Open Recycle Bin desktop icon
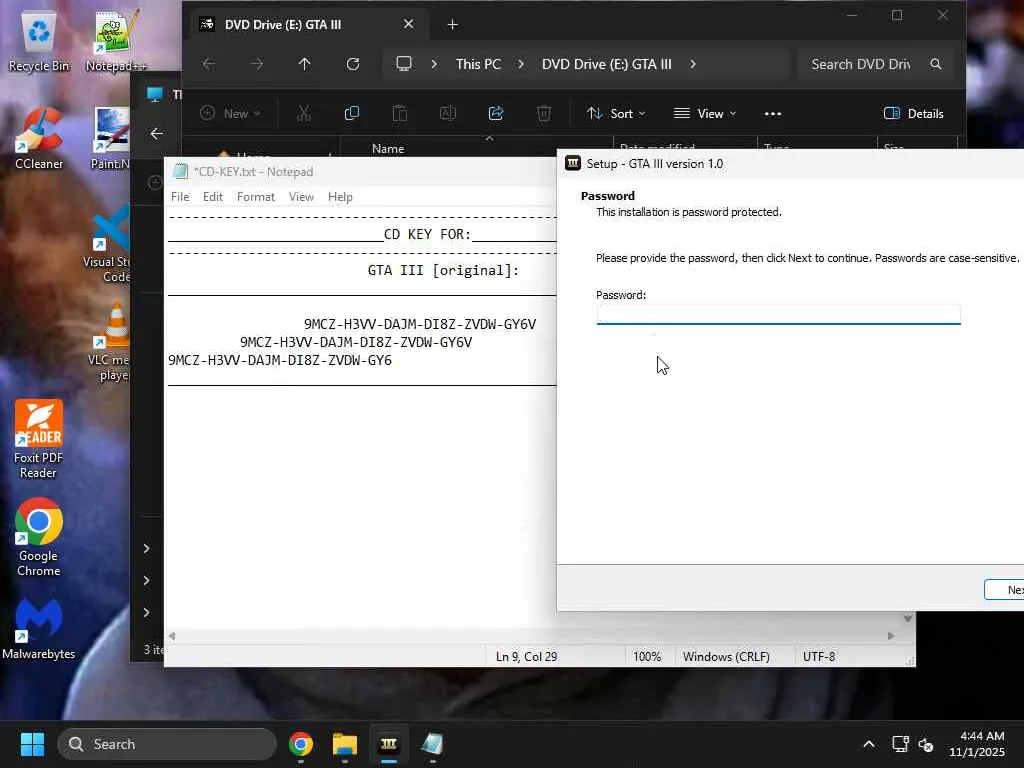The height and width of the screenshot is (768, 1024). pyautogui.click(x=39, y=40)
